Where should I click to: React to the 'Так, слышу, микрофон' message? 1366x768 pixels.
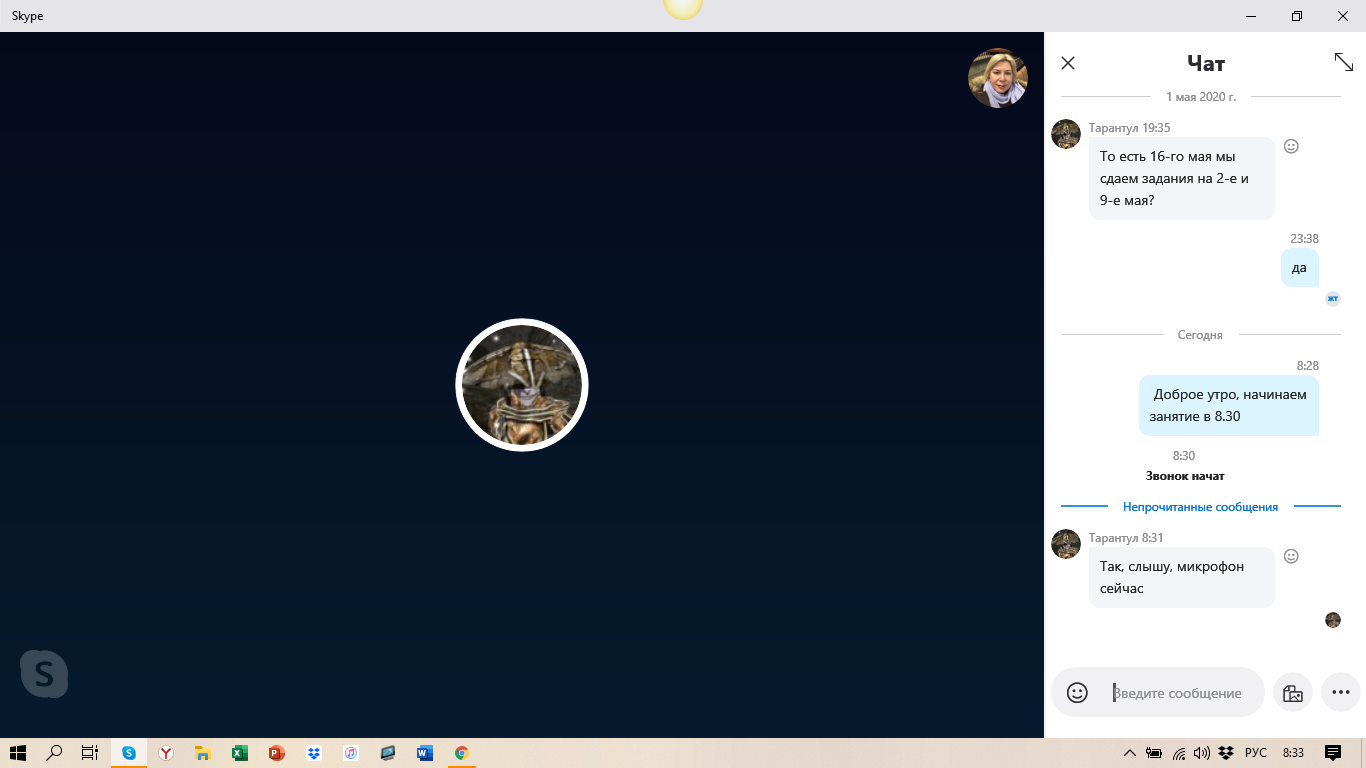(1291, 556)
